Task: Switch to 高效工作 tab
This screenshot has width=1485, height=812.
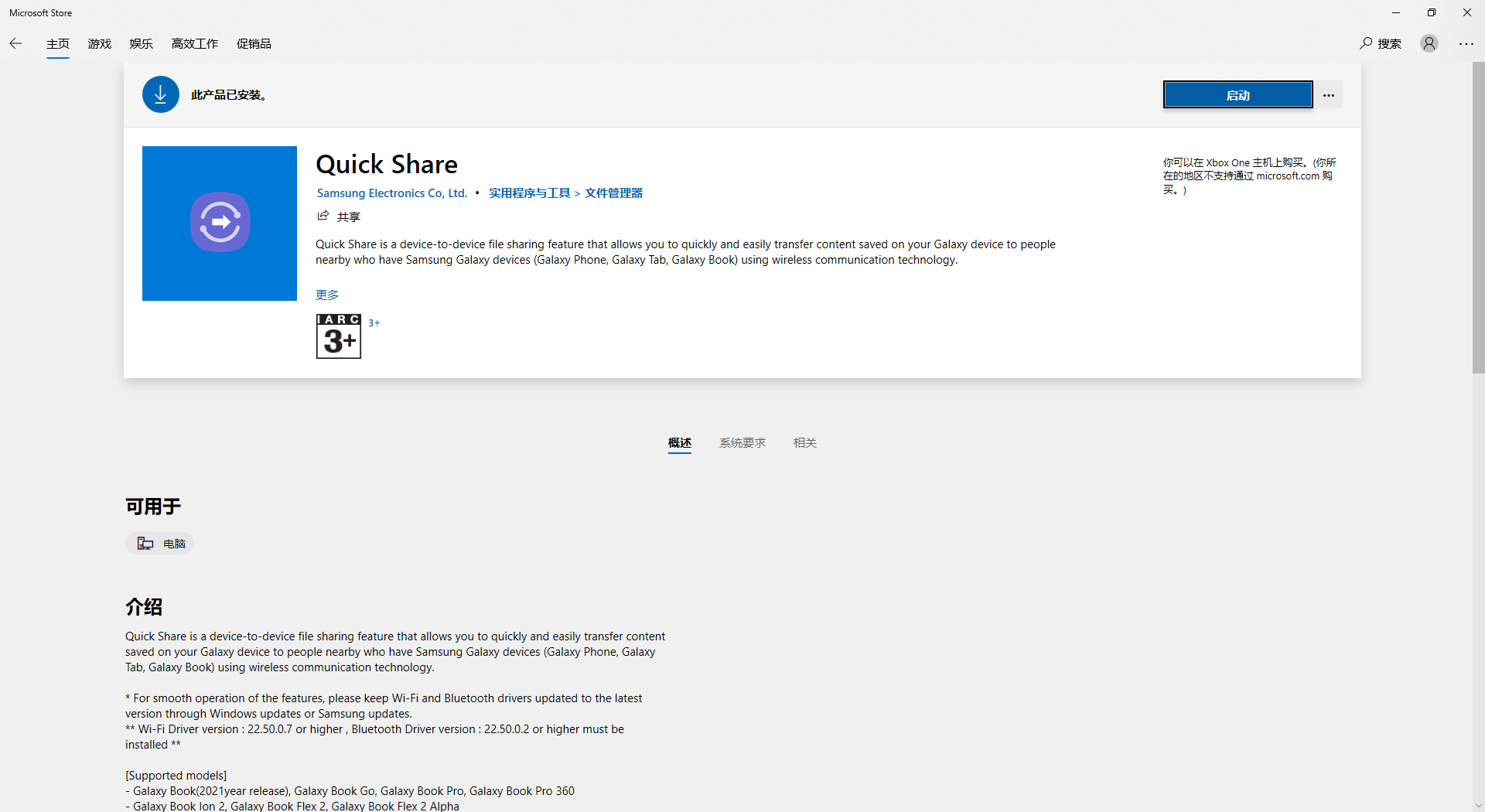Action: [195, 44]
